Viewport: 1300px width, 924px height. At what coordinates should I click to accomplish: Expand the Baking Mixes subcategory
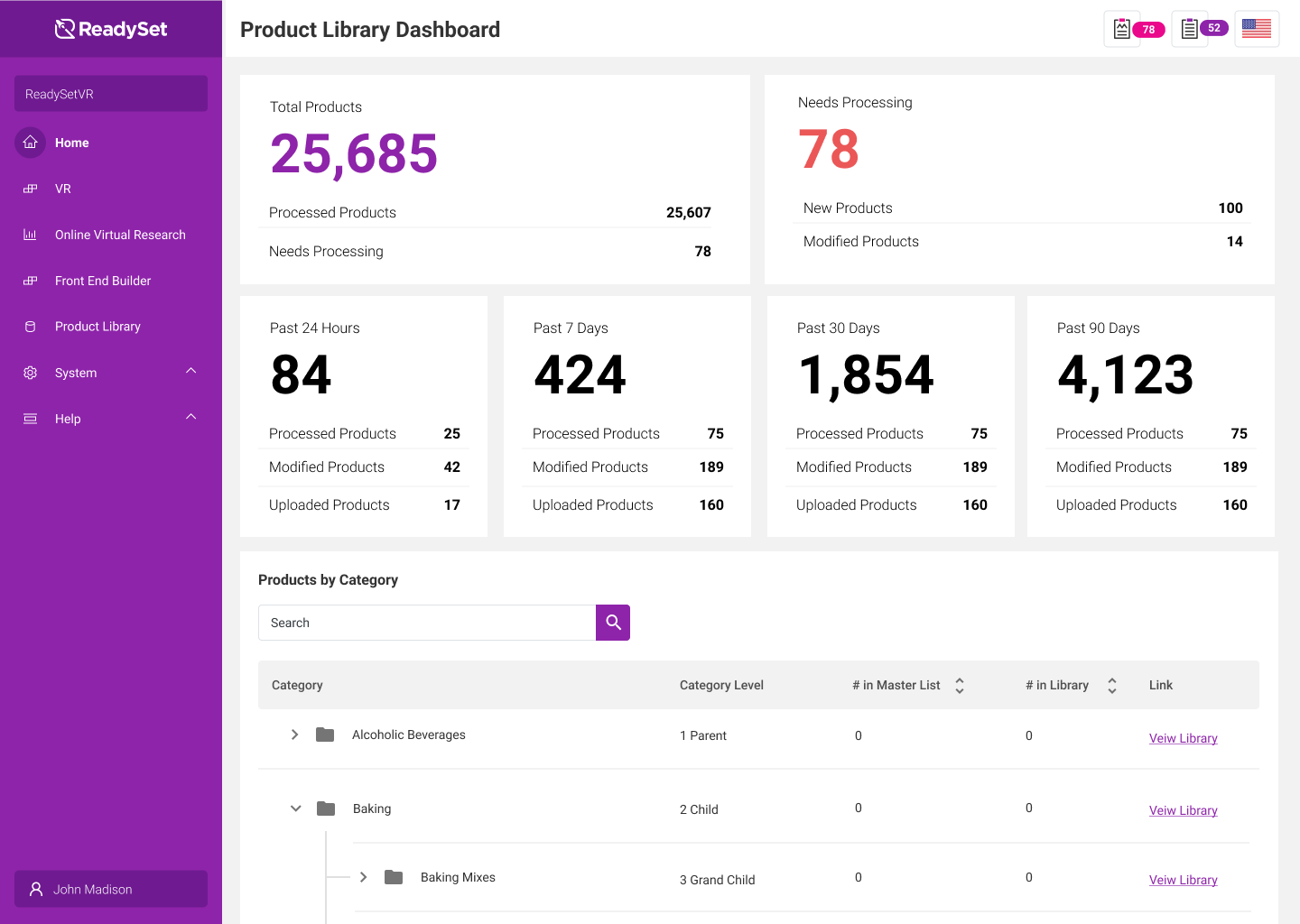point(363,877)
